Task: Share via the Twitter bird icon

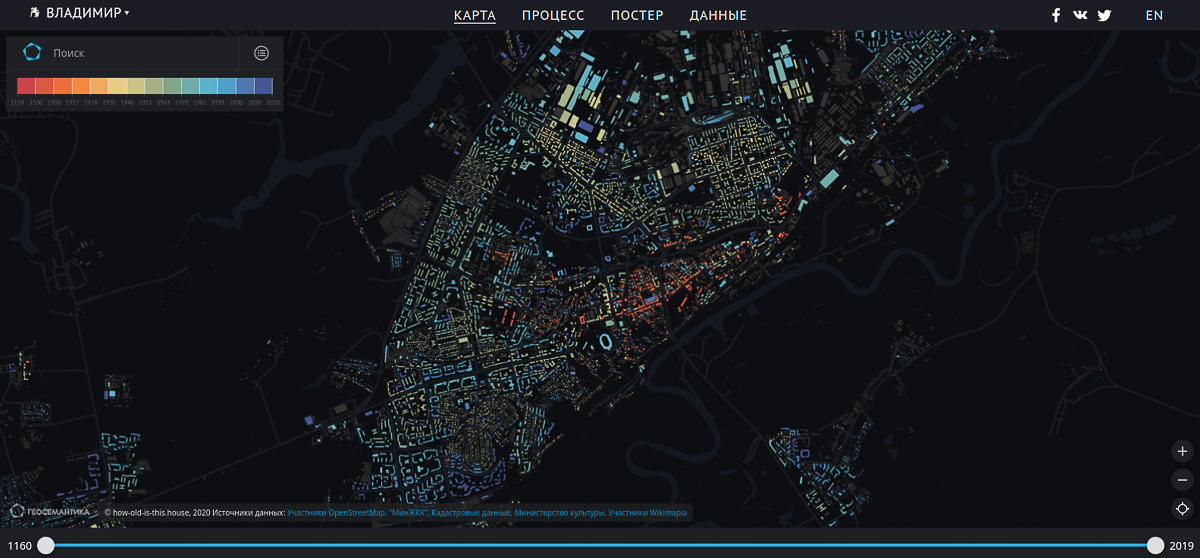Action: pos(1104,15)
